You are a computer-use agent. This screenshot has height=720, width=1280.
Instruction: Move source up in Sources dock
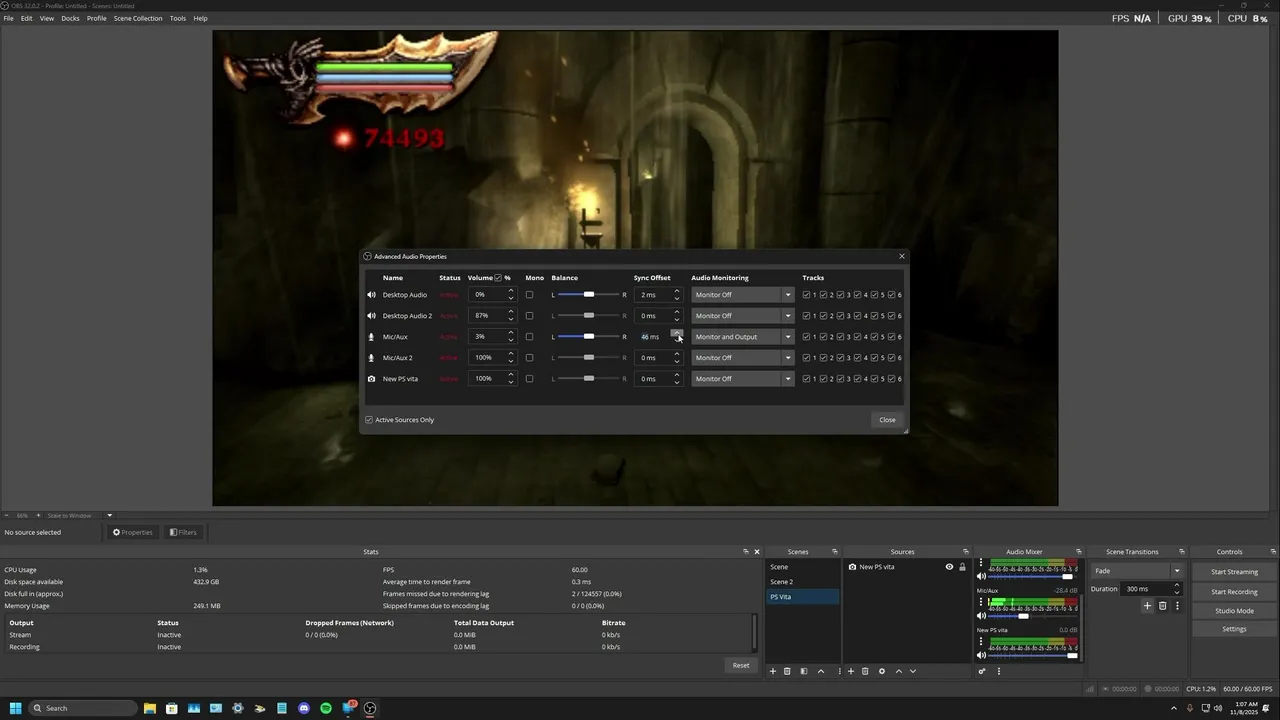898,671
